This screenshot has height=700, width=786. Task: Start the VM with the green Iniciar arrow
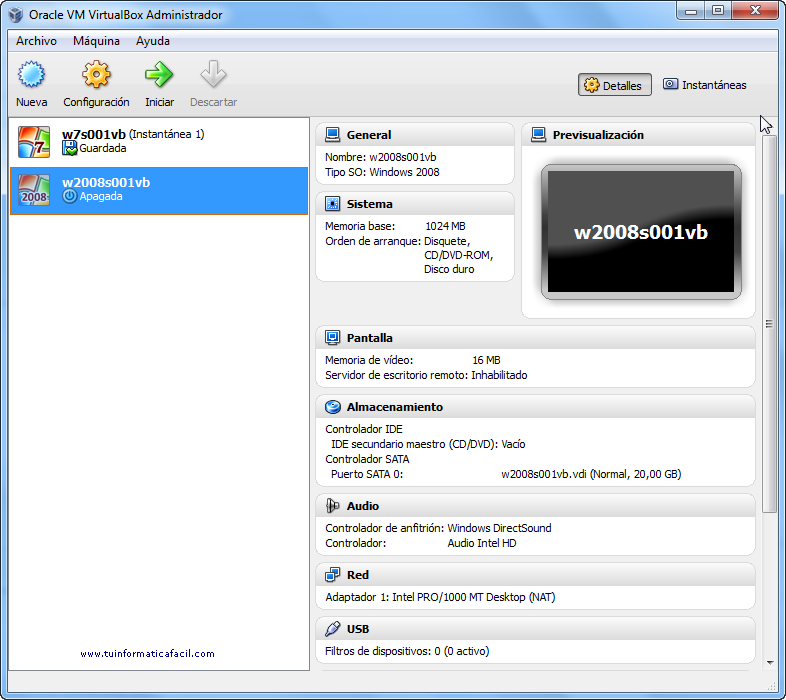(159, 74)
